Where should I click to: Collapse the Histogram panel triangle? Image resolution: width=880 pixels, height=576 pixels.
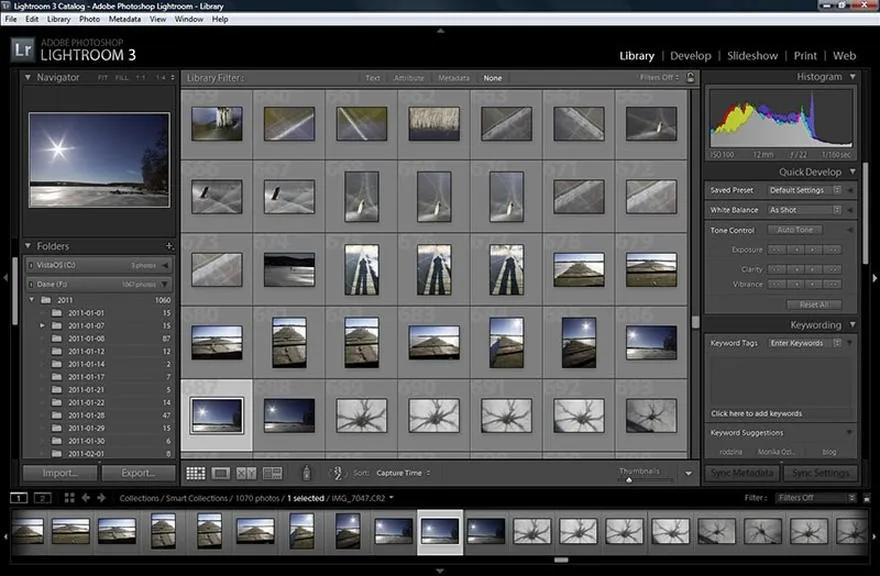[852, 76]
